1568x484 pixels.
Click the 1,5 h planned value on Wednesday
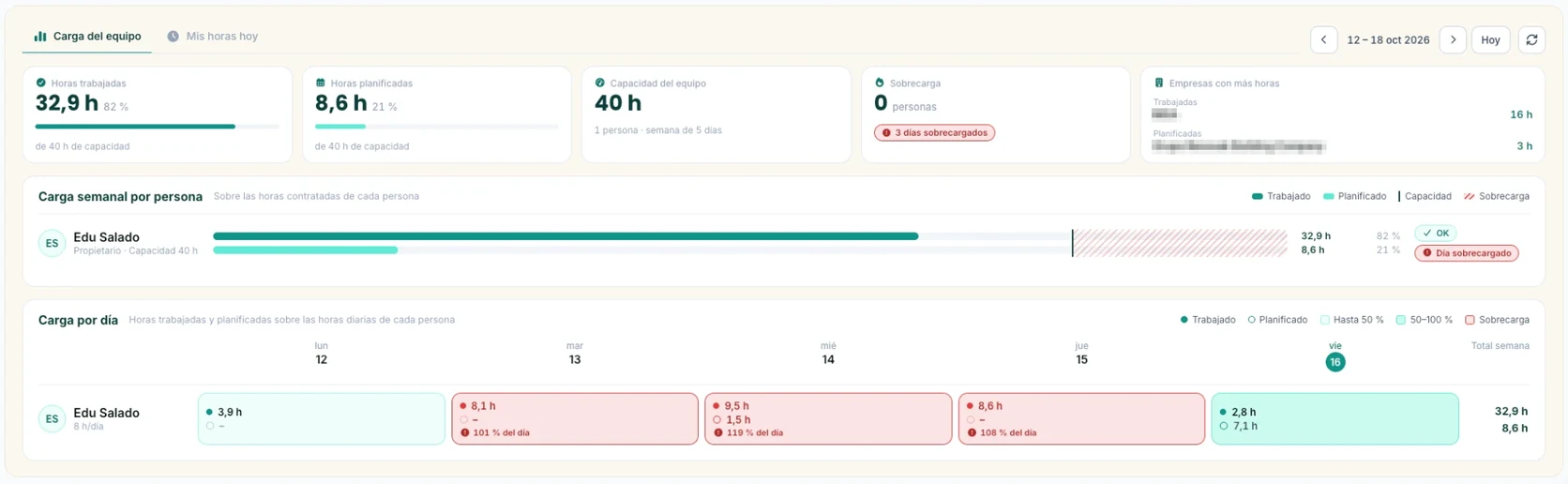click(737, 420)
